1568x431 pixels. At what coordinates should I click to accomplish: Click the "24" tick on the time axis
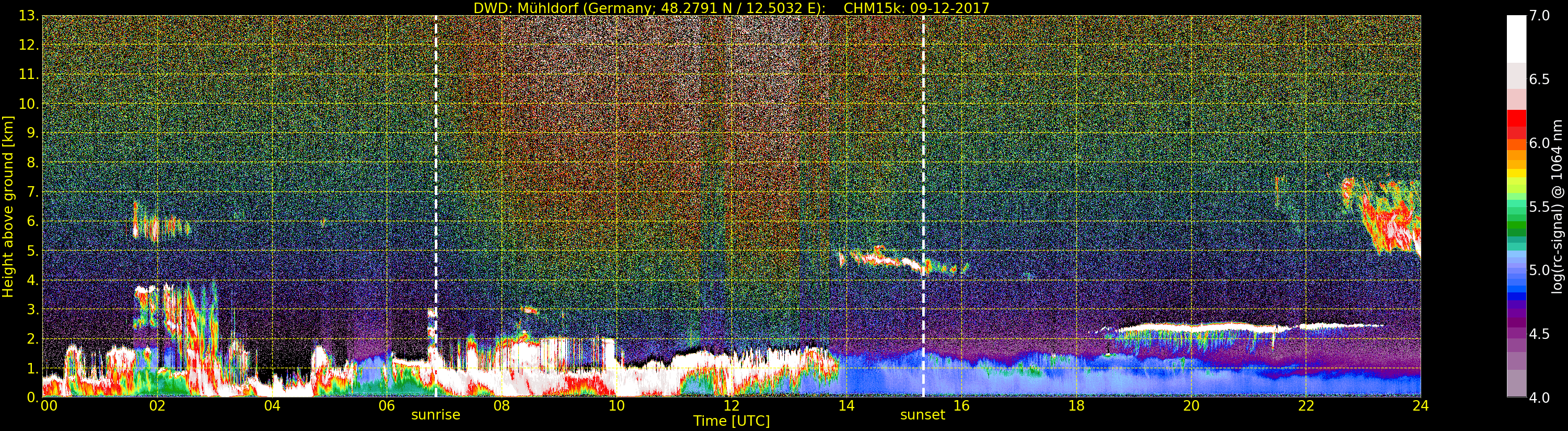point(1421,406)
